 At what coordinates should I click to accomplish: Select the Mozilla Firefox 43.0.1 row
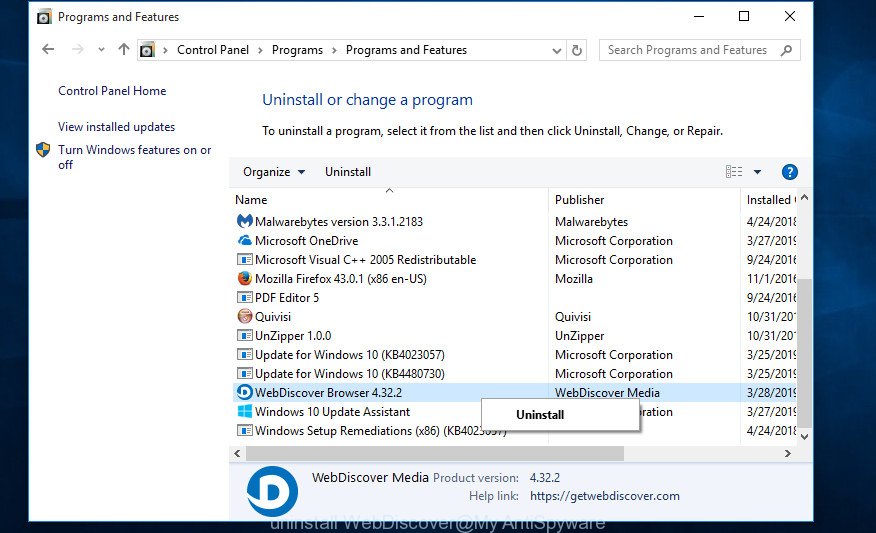(x=514, y=278)
